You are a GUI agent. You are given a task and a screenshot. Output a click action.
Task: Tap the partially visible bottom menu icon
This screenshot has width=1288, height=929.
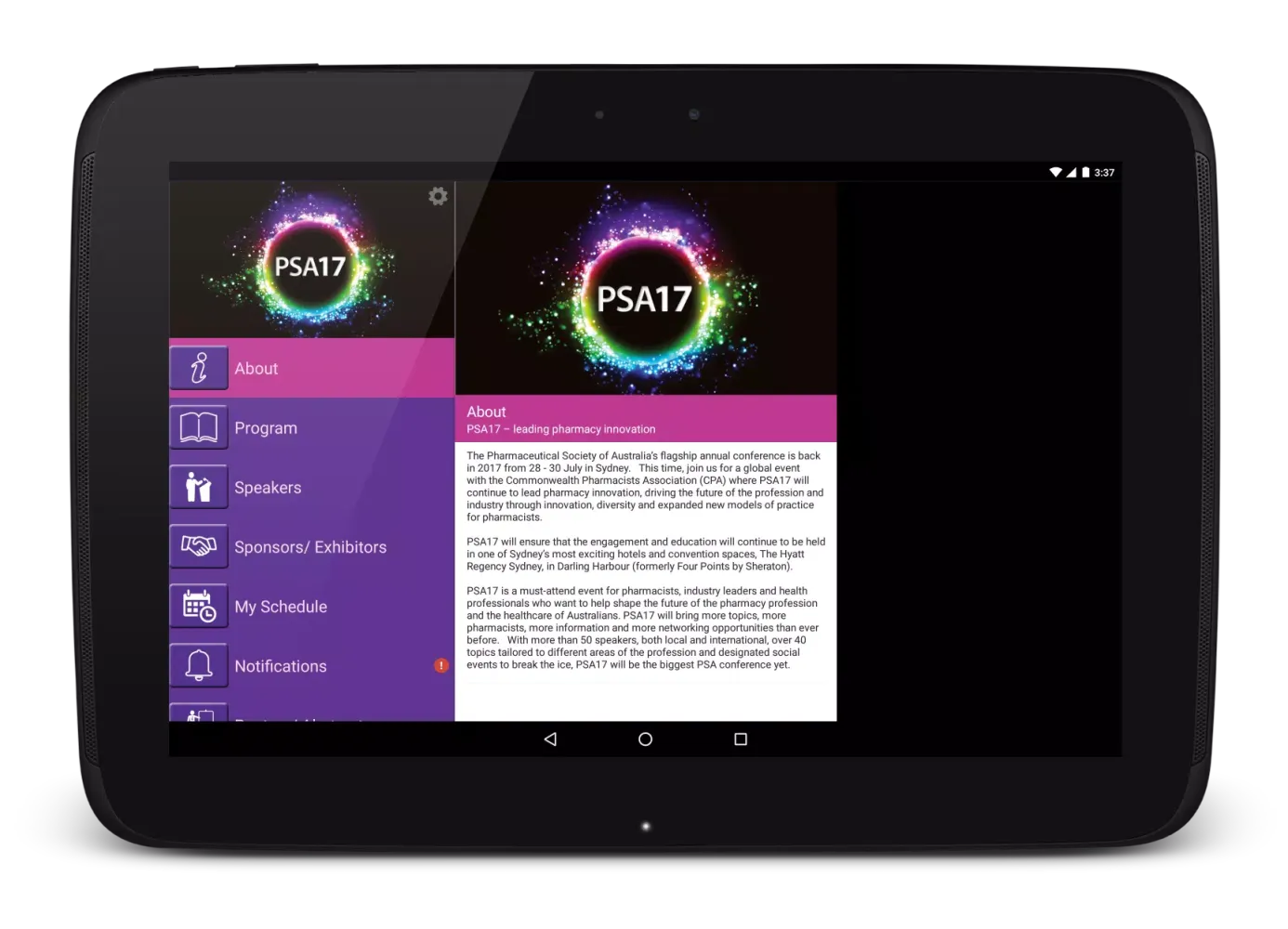point(199,713)
